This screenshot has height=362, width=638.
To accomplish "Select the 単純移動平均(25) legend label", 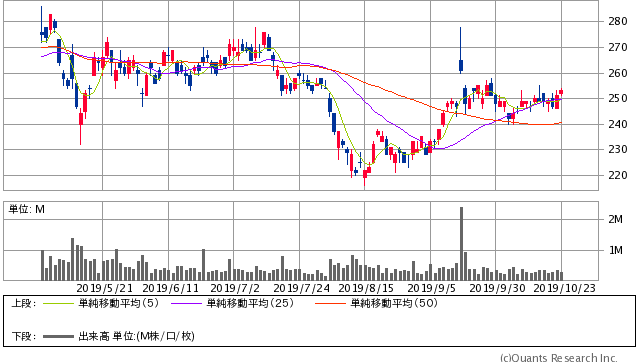I will pyautogui.click(x=250, y=303).
